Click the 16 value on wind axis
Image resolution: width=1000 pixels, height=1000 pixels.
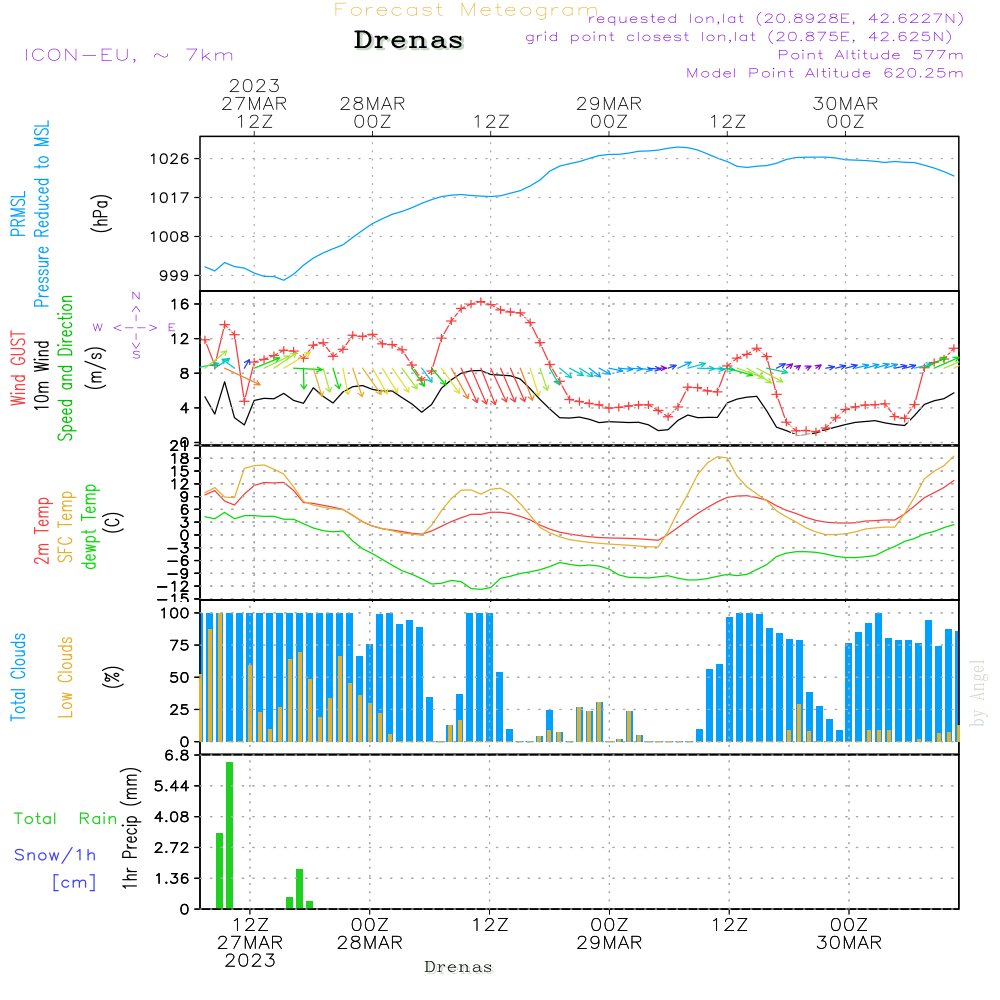tap(180, 304)
